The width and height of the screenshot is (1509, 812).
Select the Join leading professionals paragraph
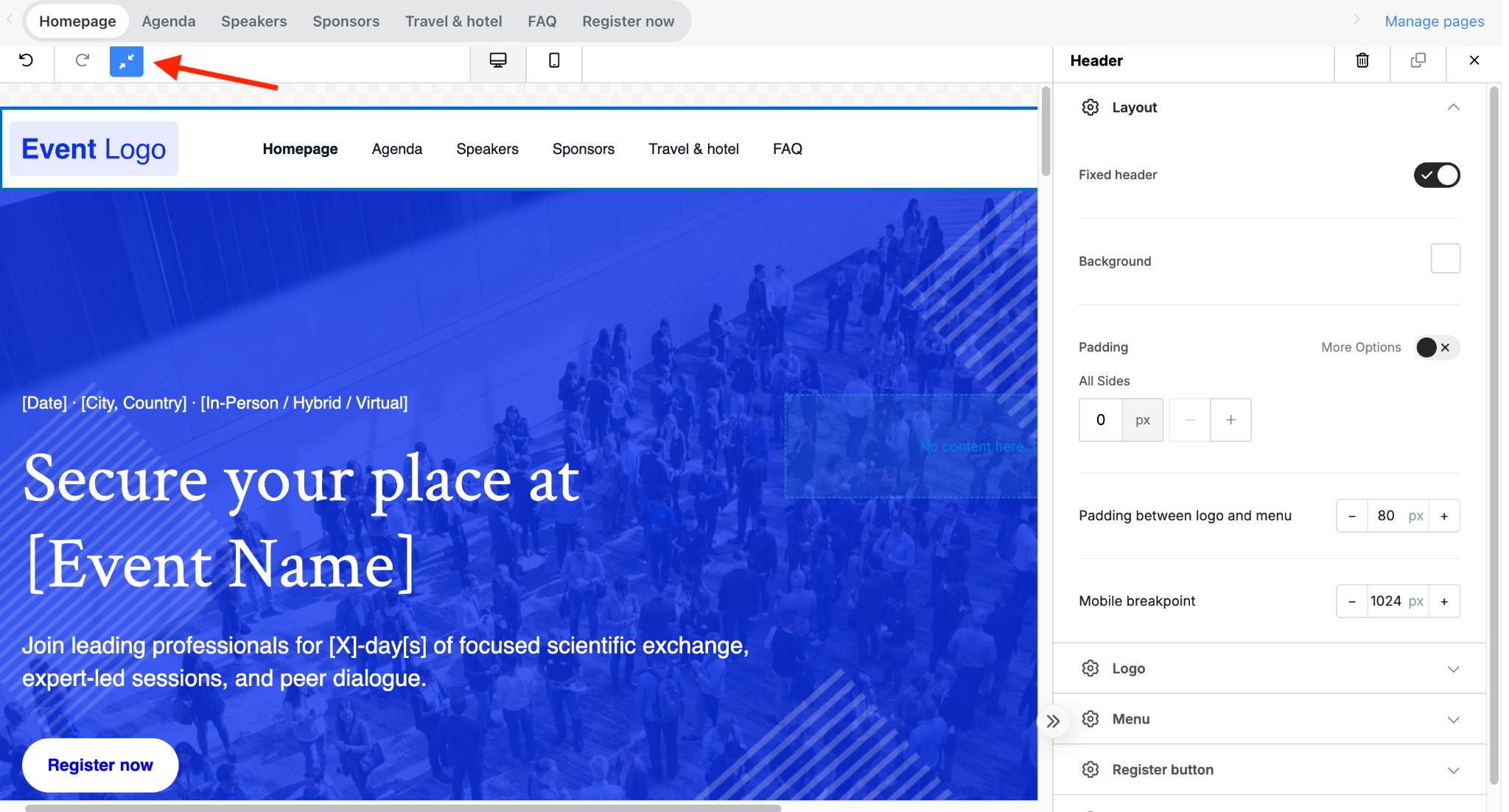click(385, 662)
